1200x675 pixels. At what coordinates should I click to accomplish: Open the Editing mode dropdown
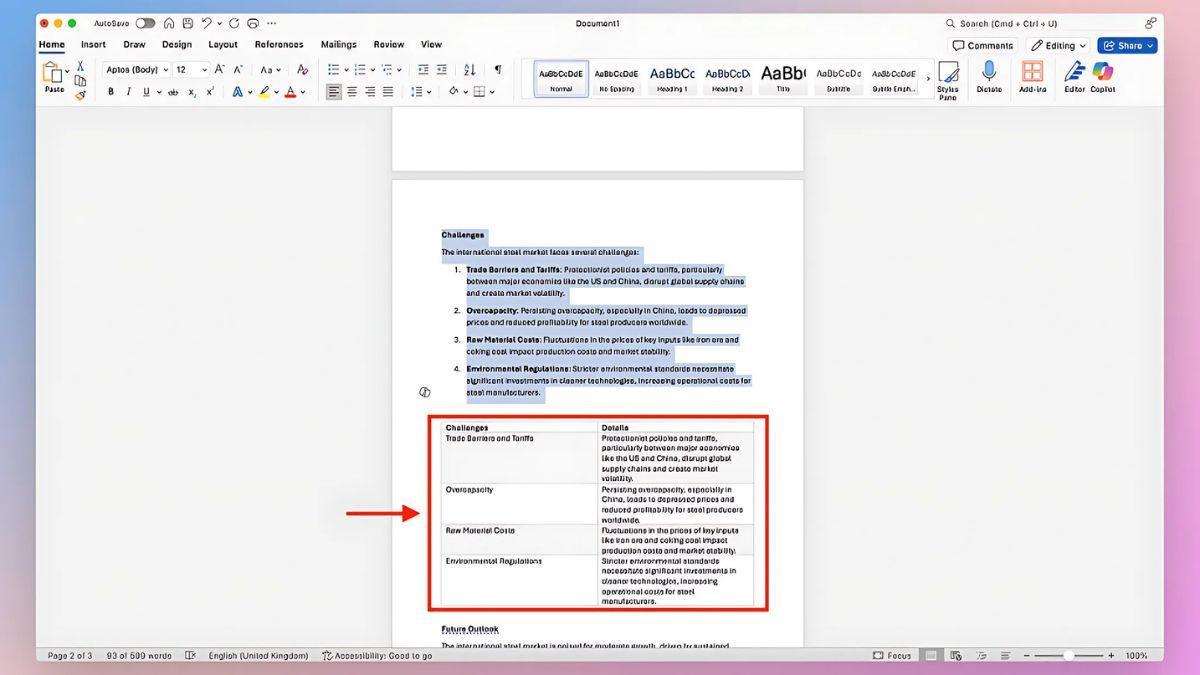point(1058,45)
